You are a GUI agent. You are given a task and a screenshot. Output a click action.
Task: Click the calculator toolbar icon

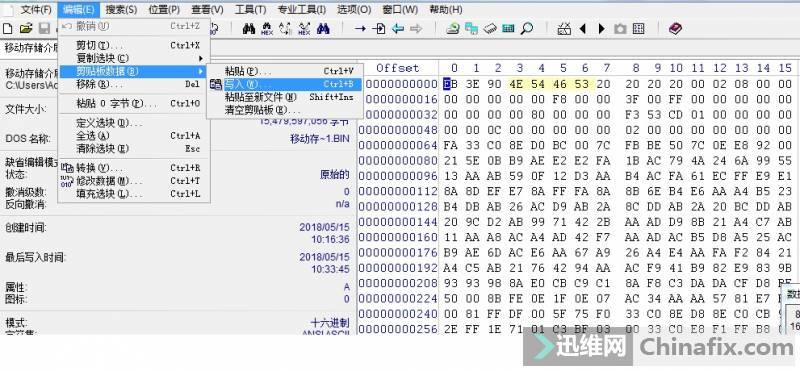click(508, 29)
